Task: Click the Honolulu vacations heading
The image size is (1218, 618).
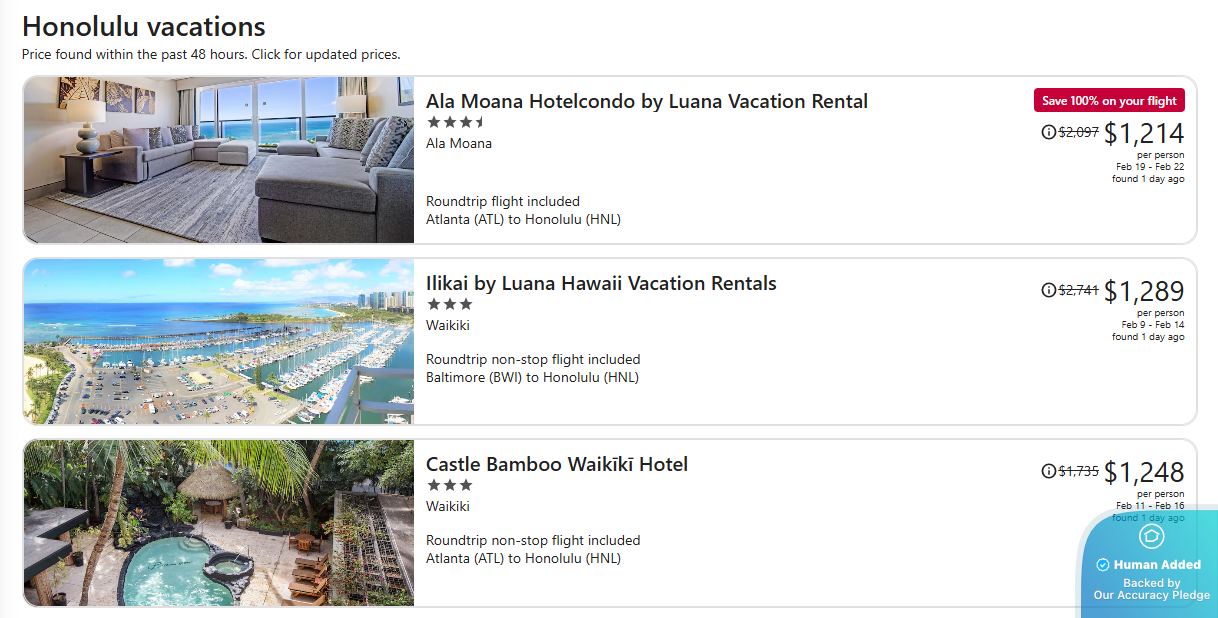Action: (x=144, y=27)
